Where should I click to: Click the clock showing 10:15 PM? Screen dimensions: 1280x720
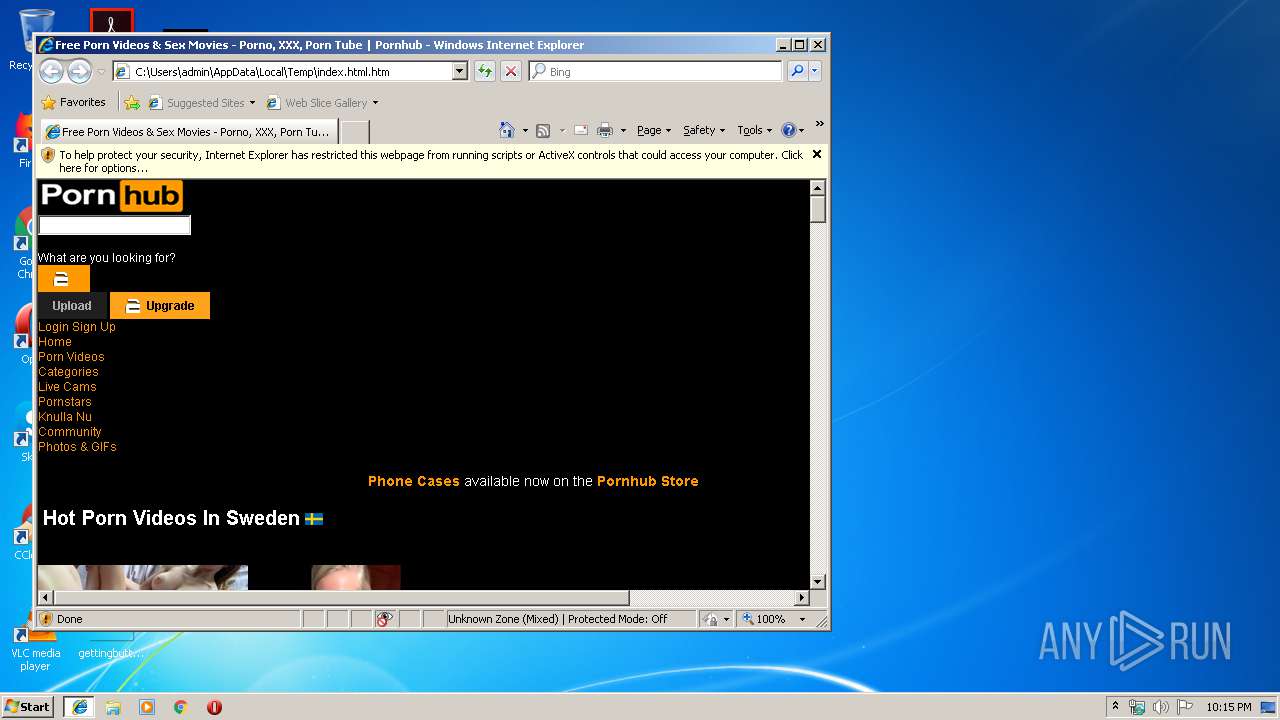pos(1228,707)
